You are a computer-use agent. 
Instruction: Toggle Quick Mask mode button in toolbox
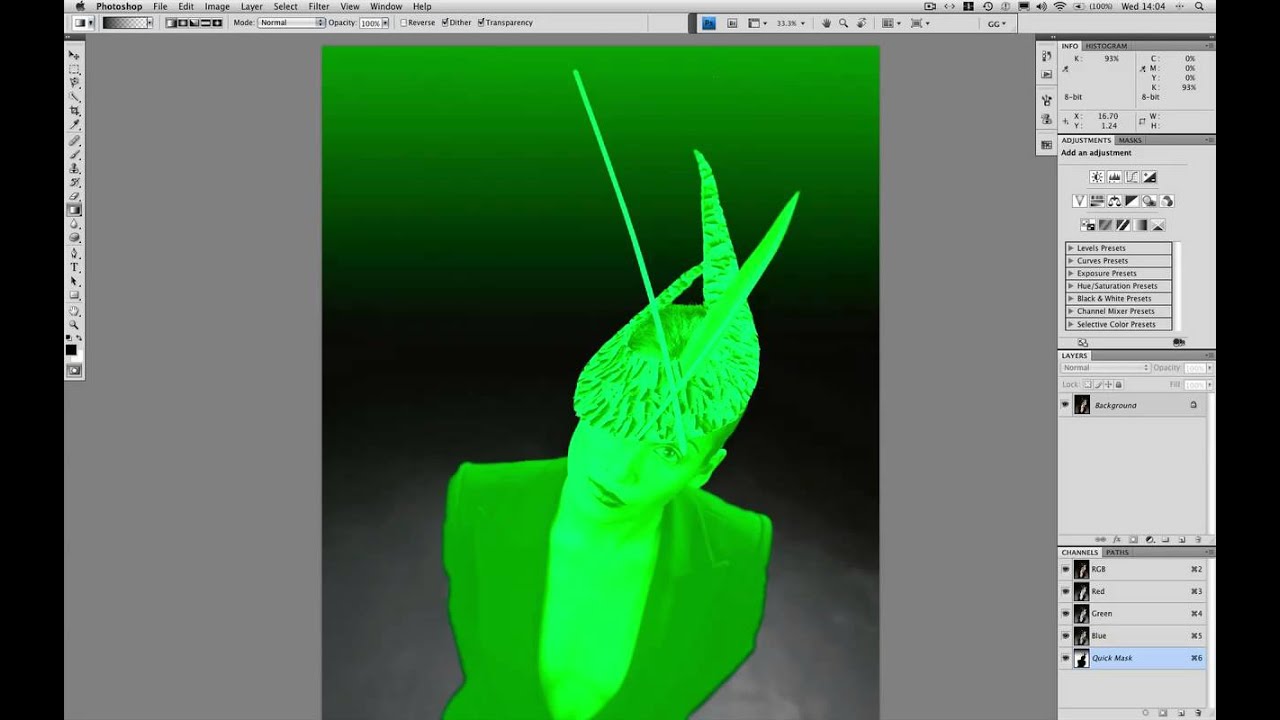(x=74, y=370)
